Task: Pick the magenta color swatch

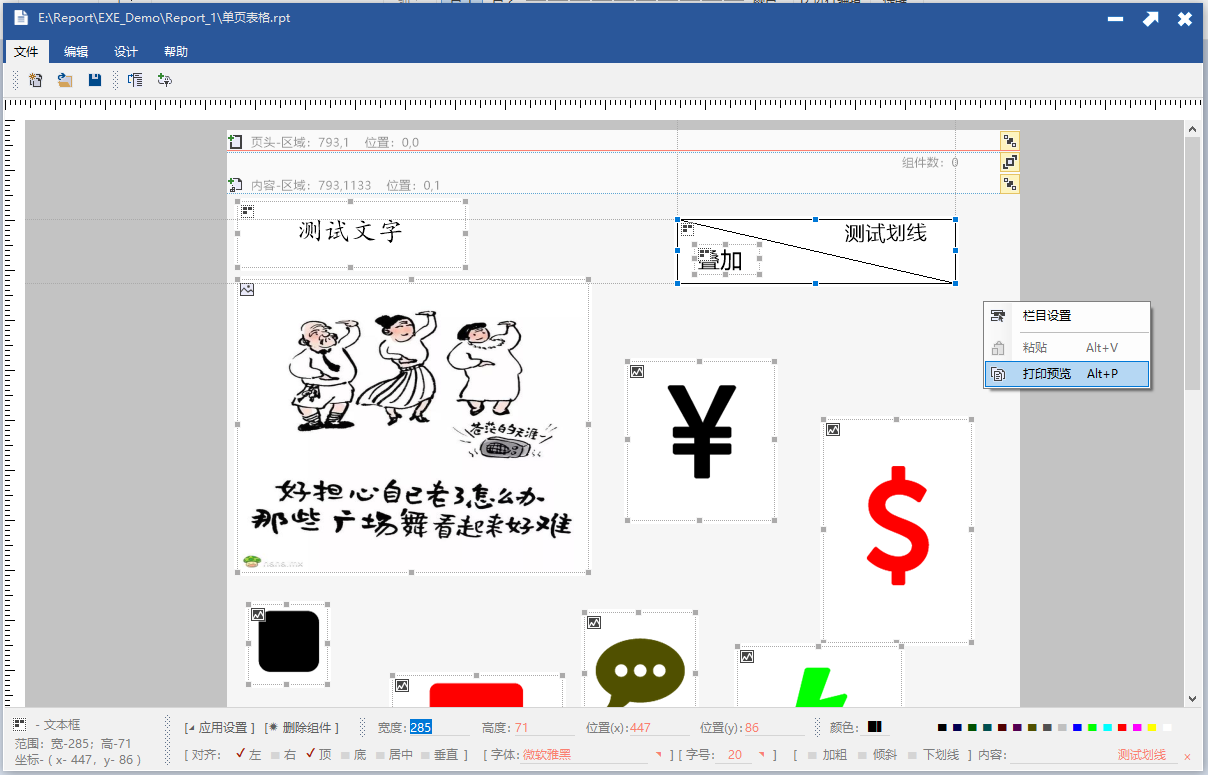Action: 1137,727
